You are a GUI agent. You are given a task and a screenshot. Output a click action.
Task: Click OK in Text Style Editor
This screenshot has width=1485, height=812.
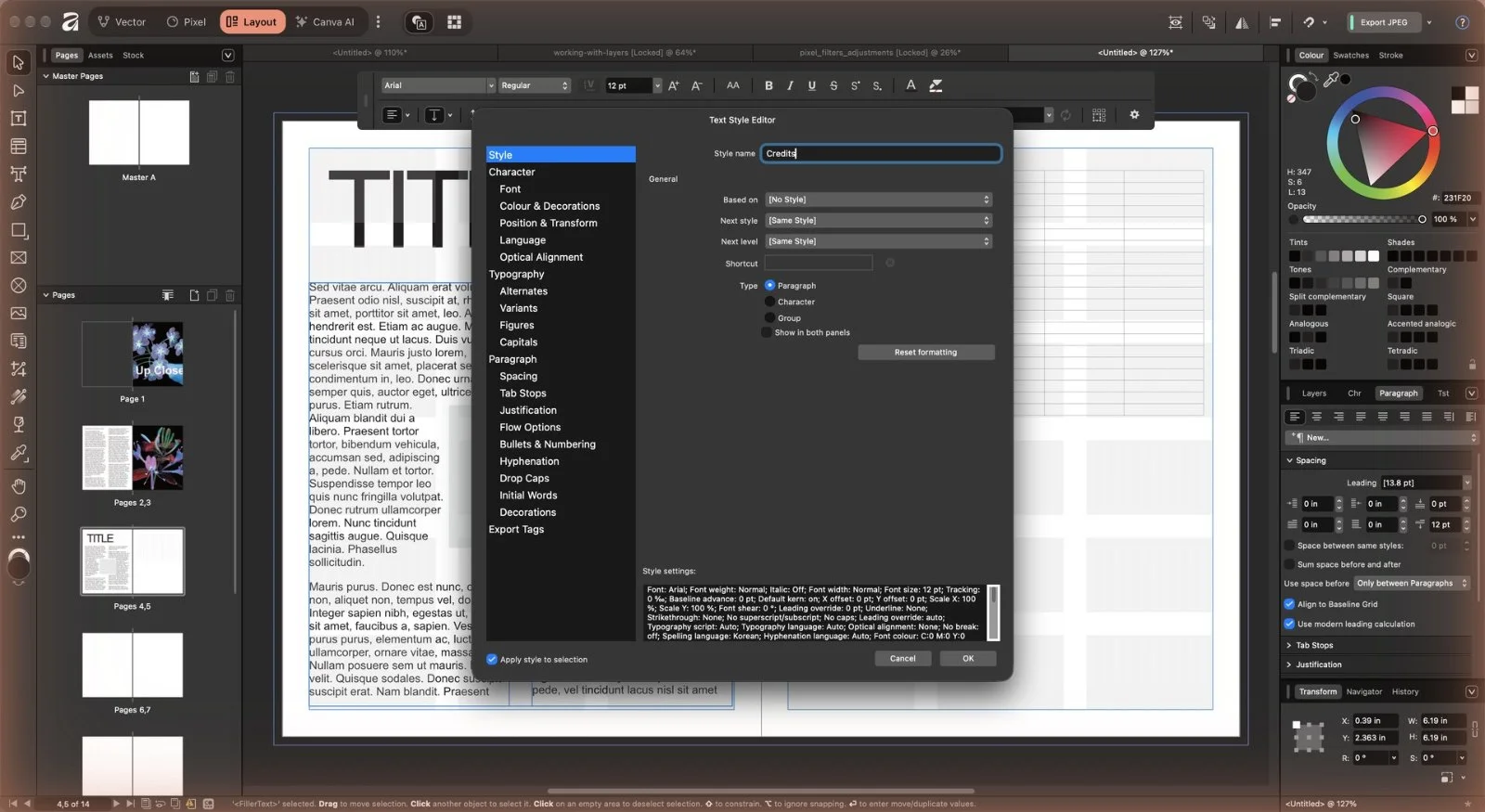click(x=968, y=659)
